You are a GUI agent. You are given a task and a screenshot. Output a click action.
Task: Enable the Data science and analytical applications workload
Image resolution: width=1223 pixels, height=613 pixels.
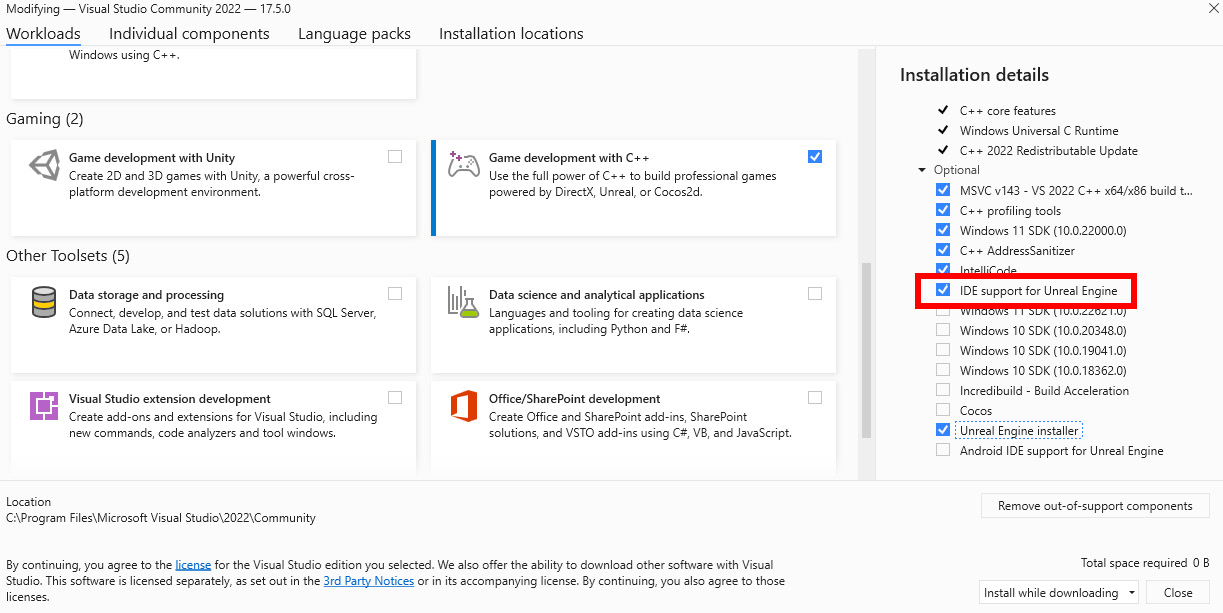click(x=815, y=293)
